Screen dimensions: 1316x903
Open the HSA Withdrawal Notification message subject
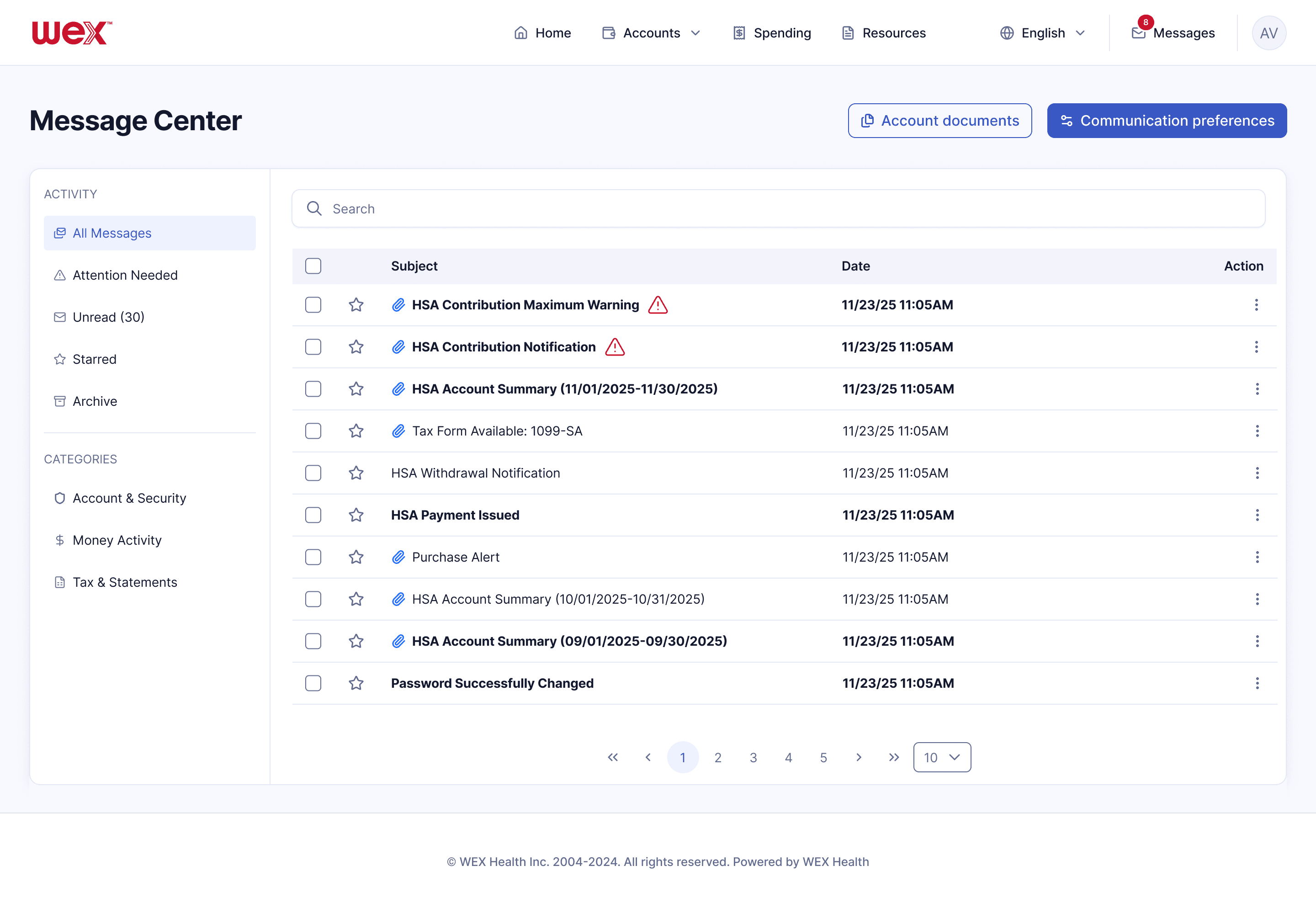tap(476, 473)
